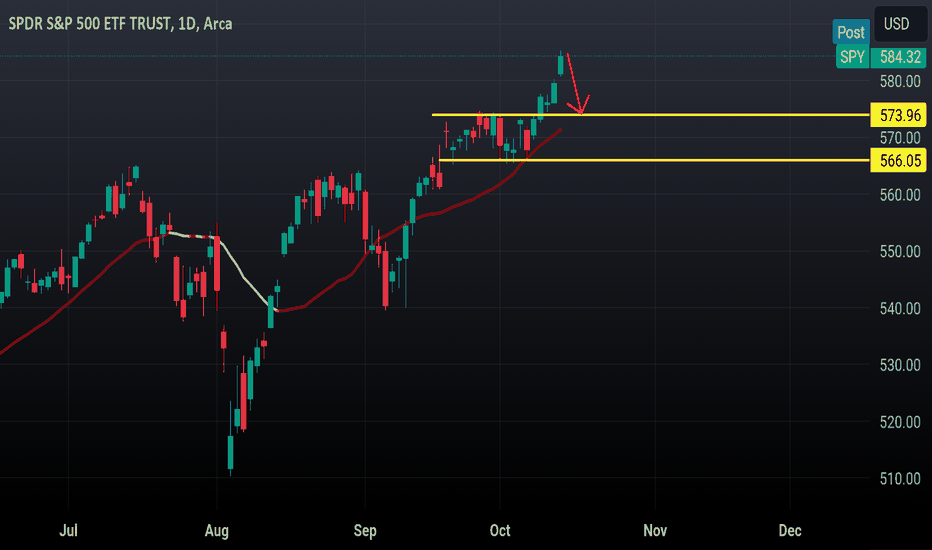The image size is (932, 550).
Task: Click the Nov time axis label
Action: (655, 530)
